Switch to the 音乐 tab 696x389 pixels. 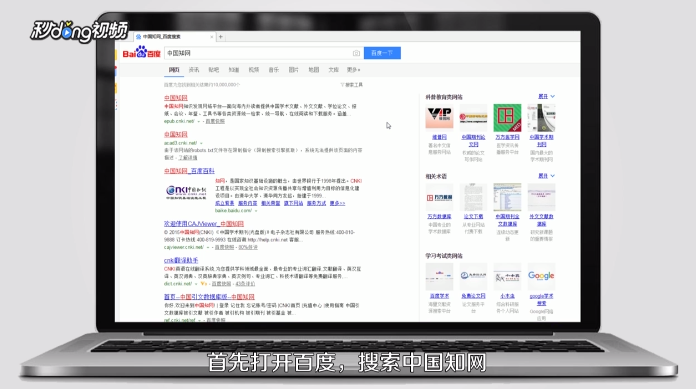274,70
